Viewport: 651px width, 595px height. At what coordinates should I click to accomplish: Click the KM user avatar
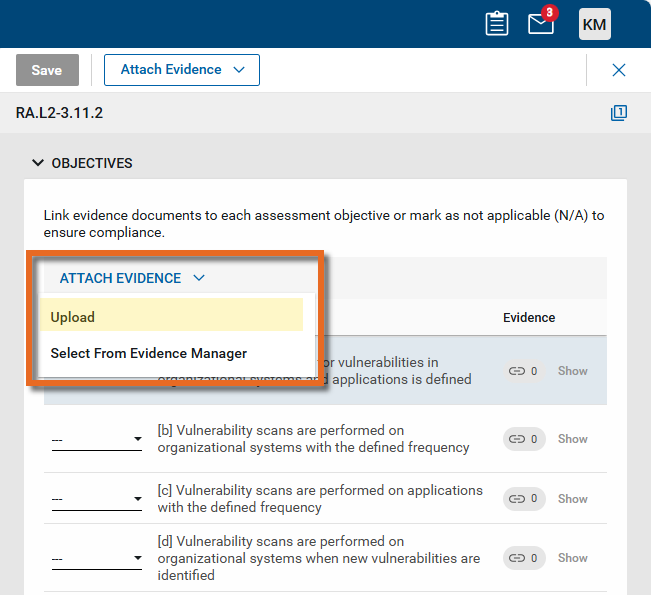pyautogui.click(x=594, y=24)
